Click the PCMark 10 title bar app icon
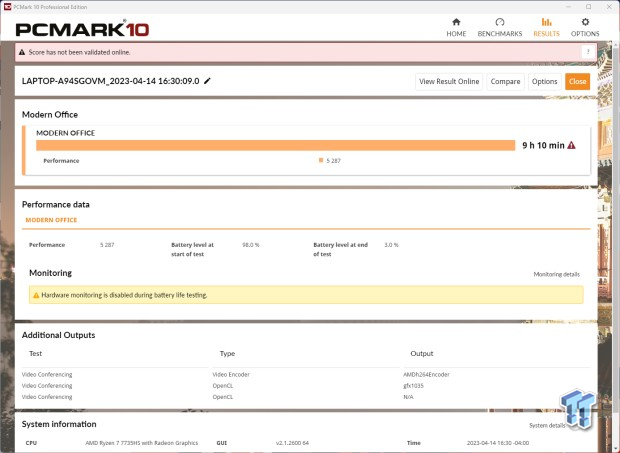This screenshot has width=620, height=453. (x=7, y=7)
